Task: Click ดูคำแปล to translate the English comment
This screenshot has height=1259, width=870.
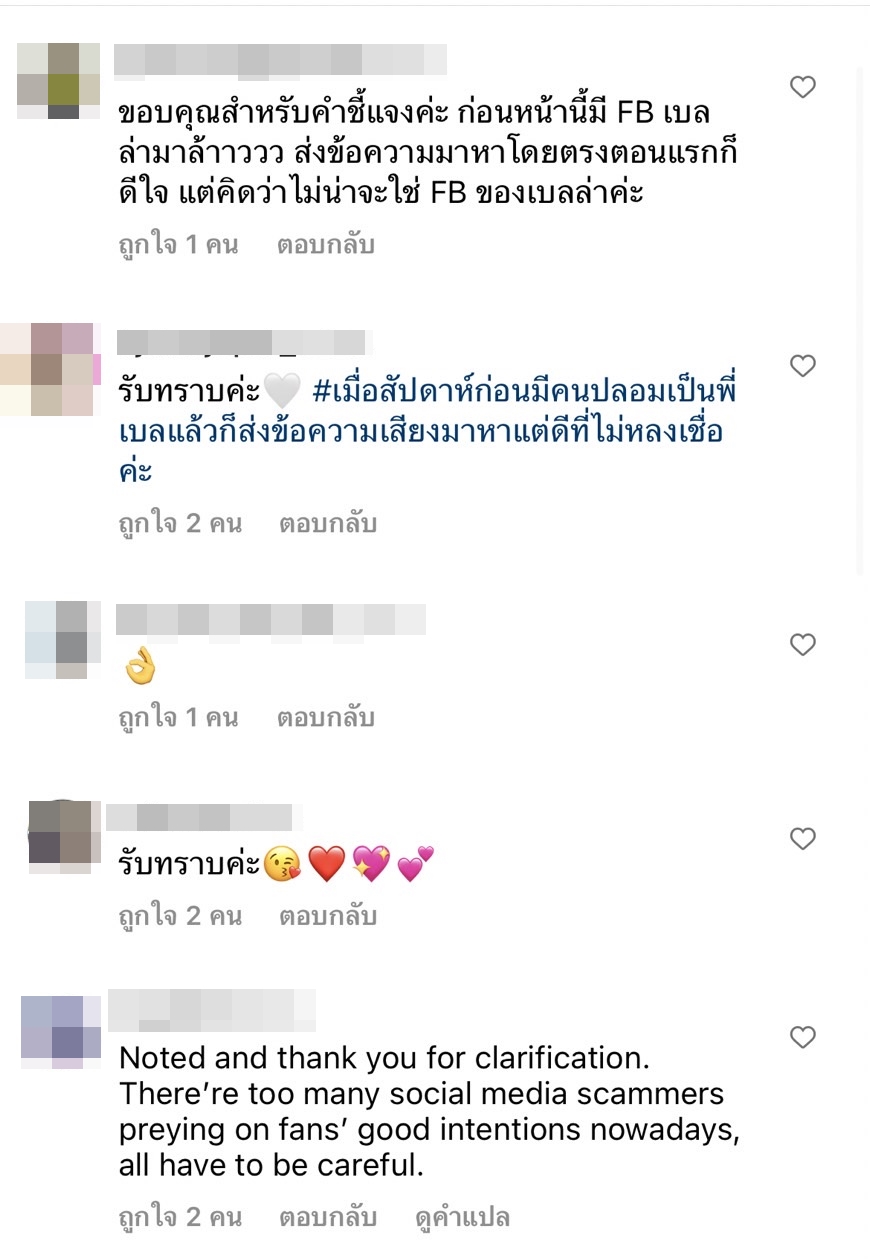Action: (x=462, y=1218)
